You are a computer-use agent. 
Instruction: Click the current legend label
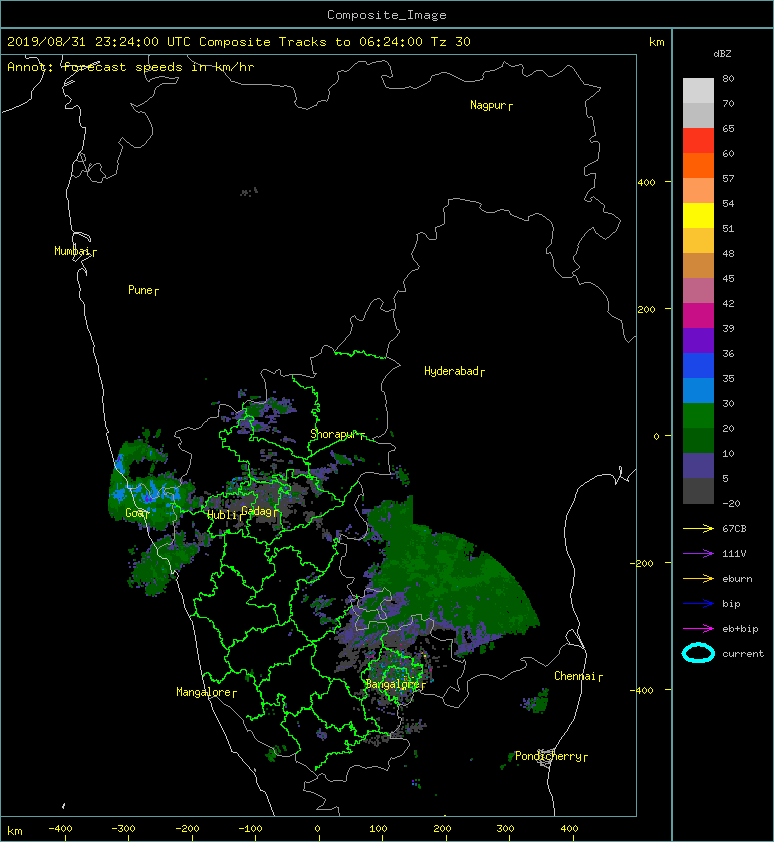743,654
